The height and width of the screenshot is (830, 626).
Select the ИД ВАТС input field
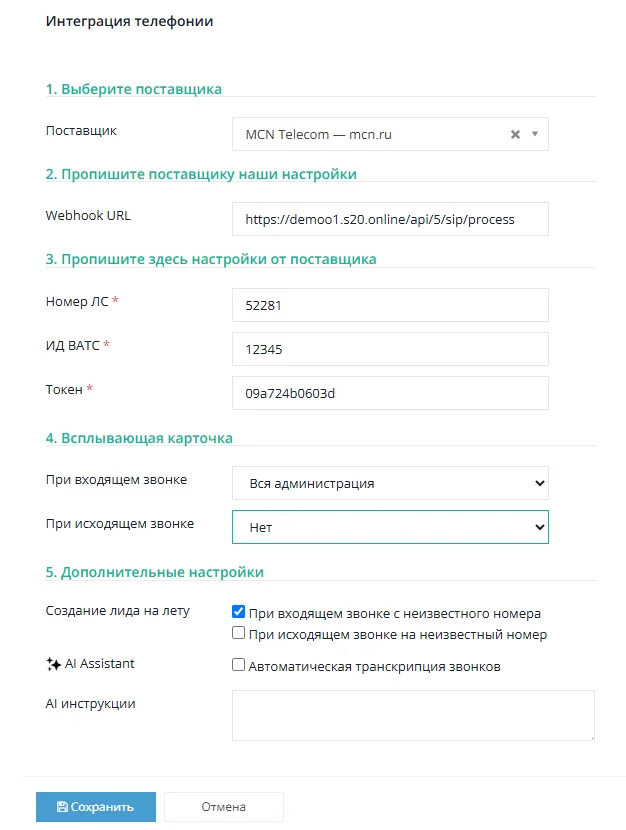coord(390,349)
